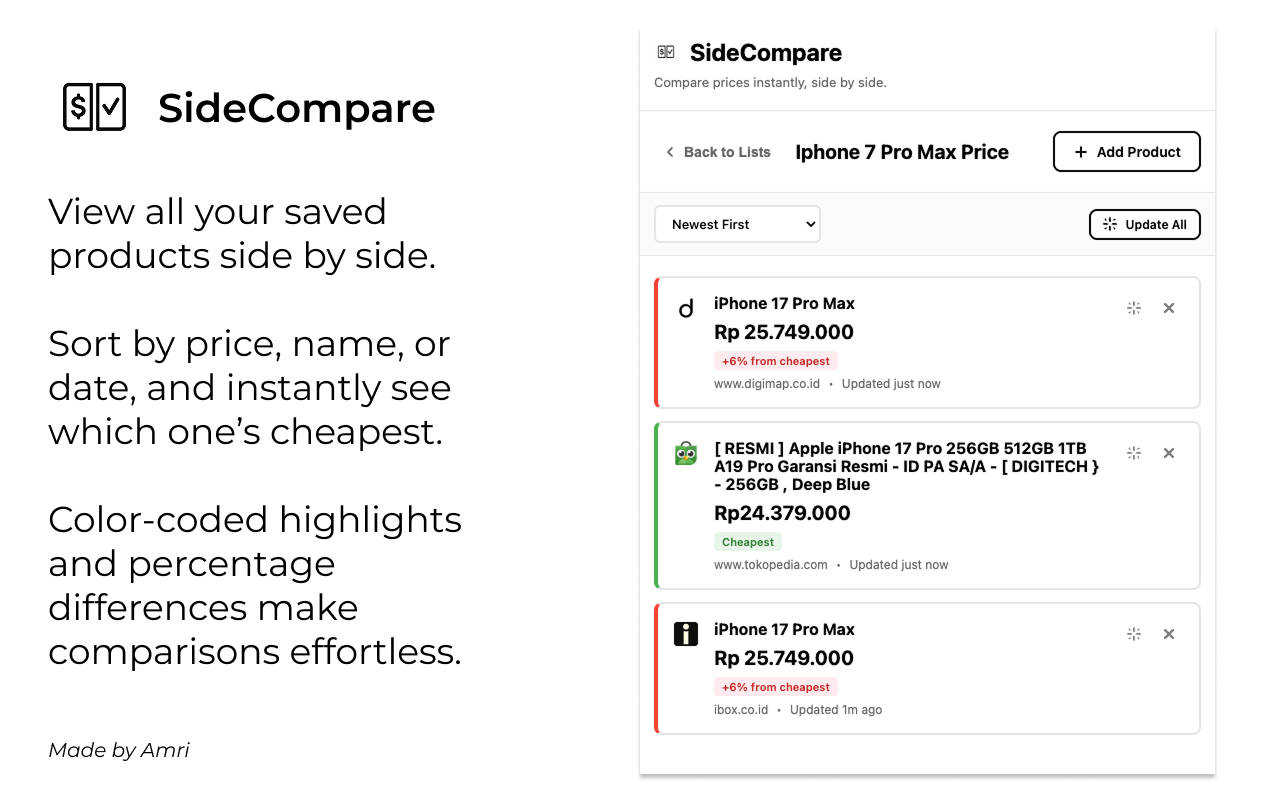Click the +6% from cheapest badge on Digimap card
Screen dimensions: 1280x800
click(776, 360)
